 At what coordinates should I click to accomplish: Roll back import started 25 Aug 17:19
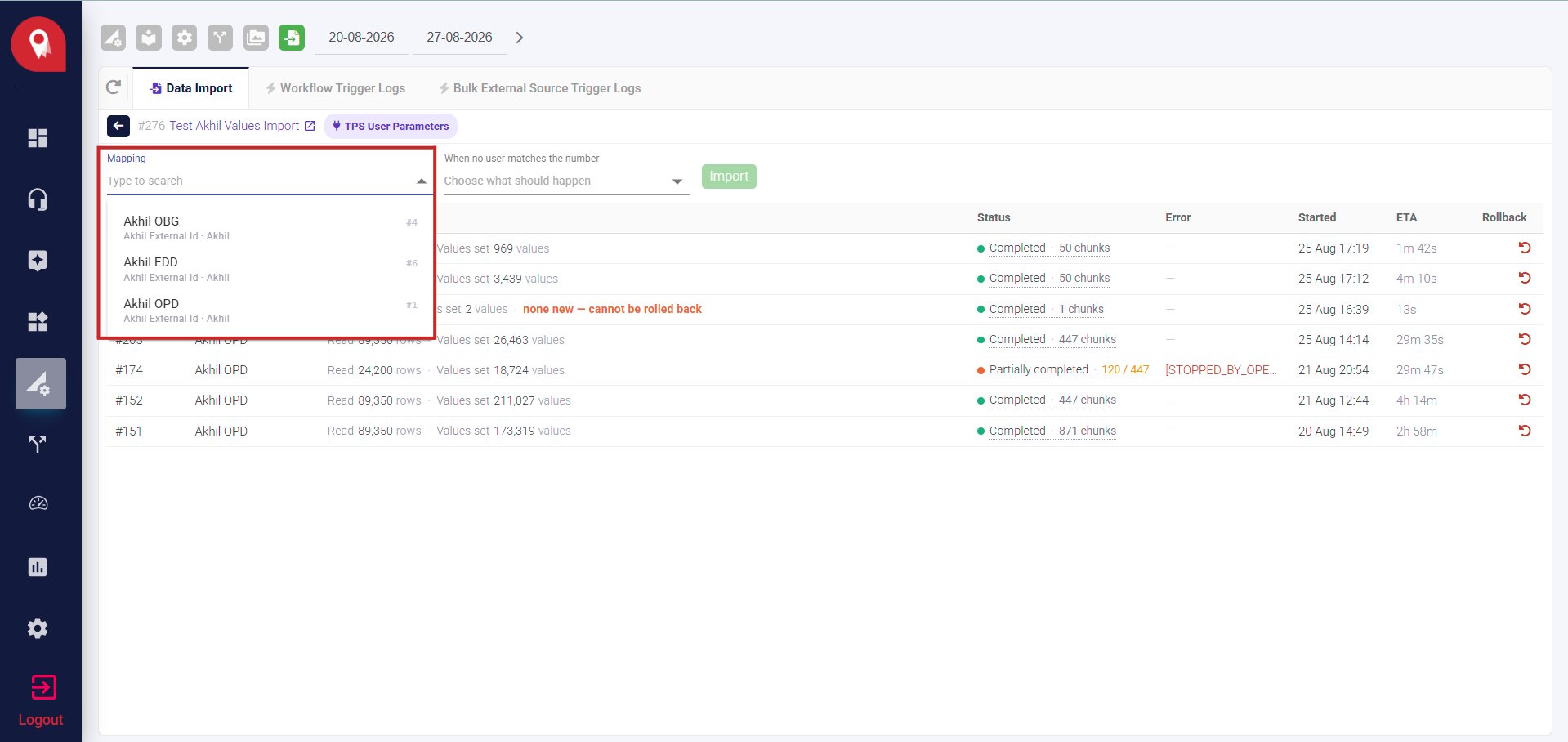(x=1524, y=248)
